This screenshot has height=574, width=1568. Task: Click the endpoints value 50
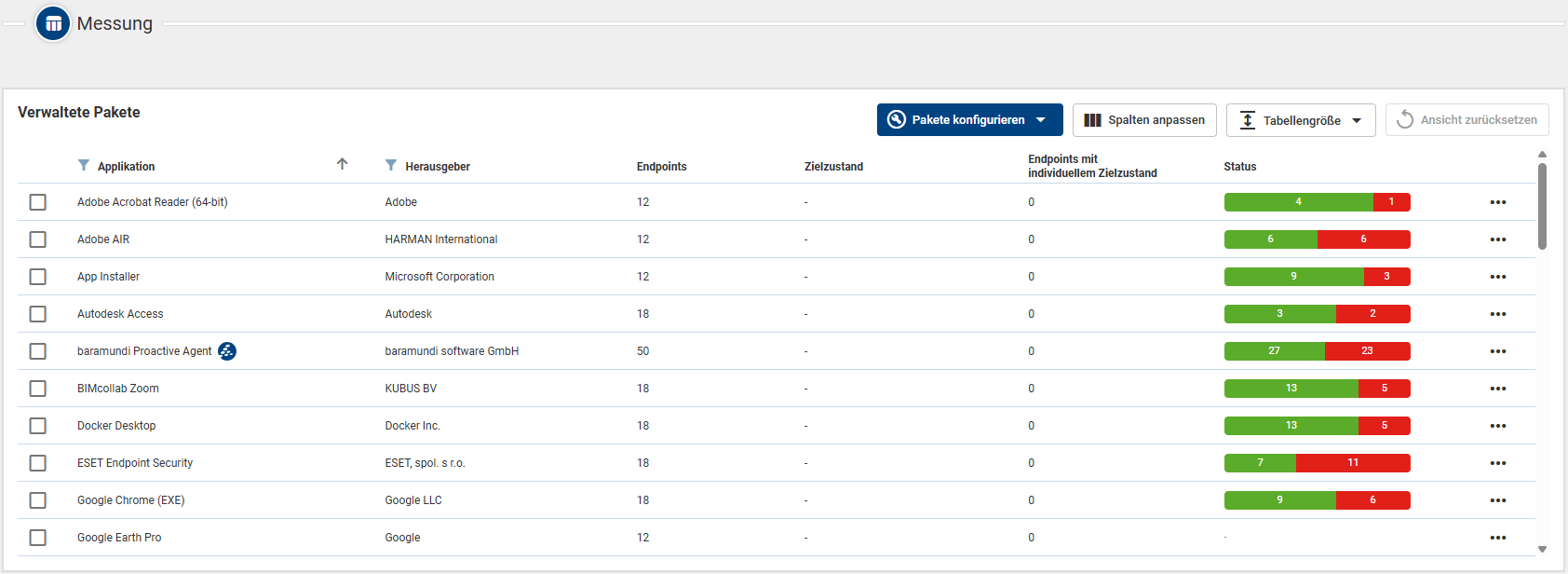click(643, 351)
